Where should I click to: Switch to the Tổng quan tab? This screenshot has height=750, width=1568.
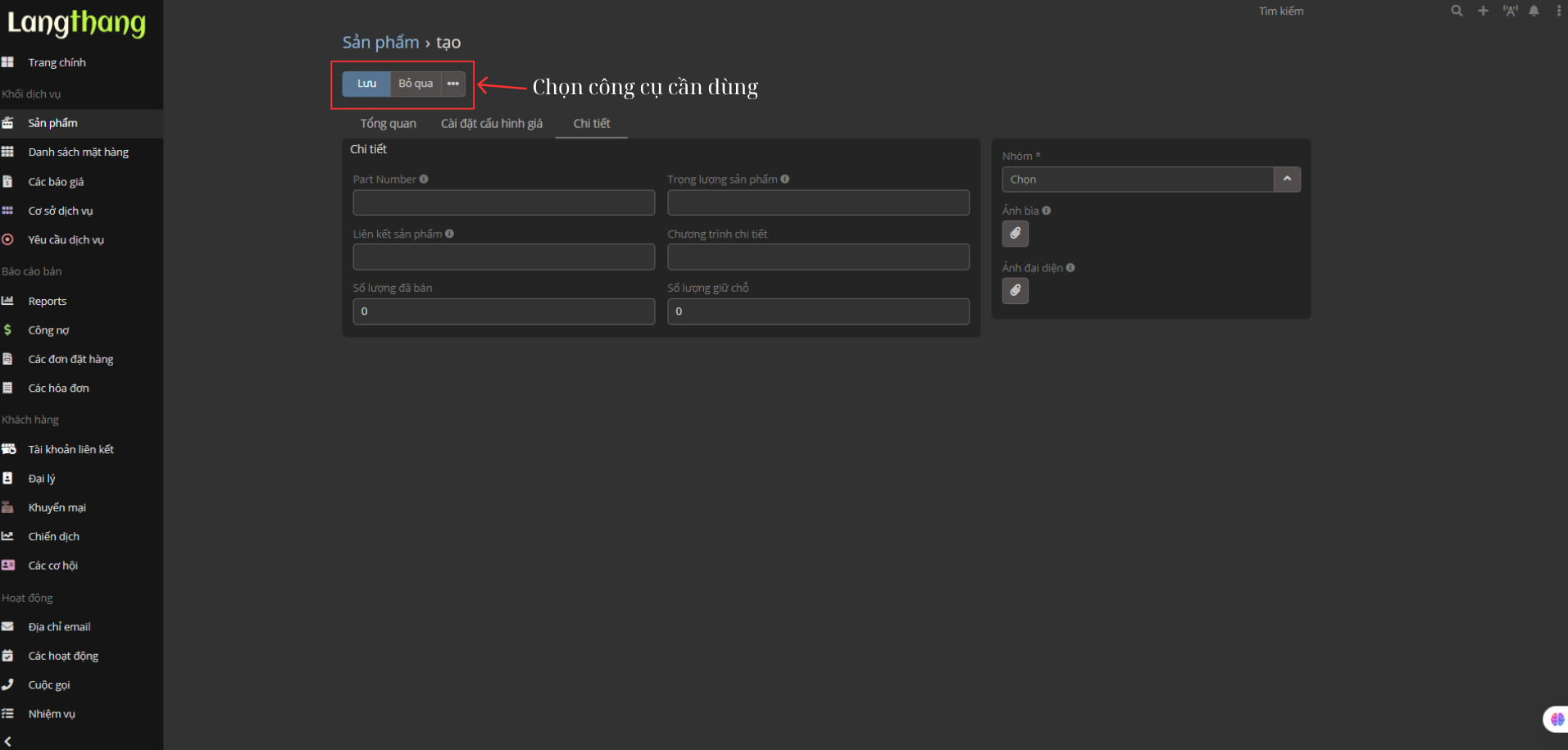388,124
